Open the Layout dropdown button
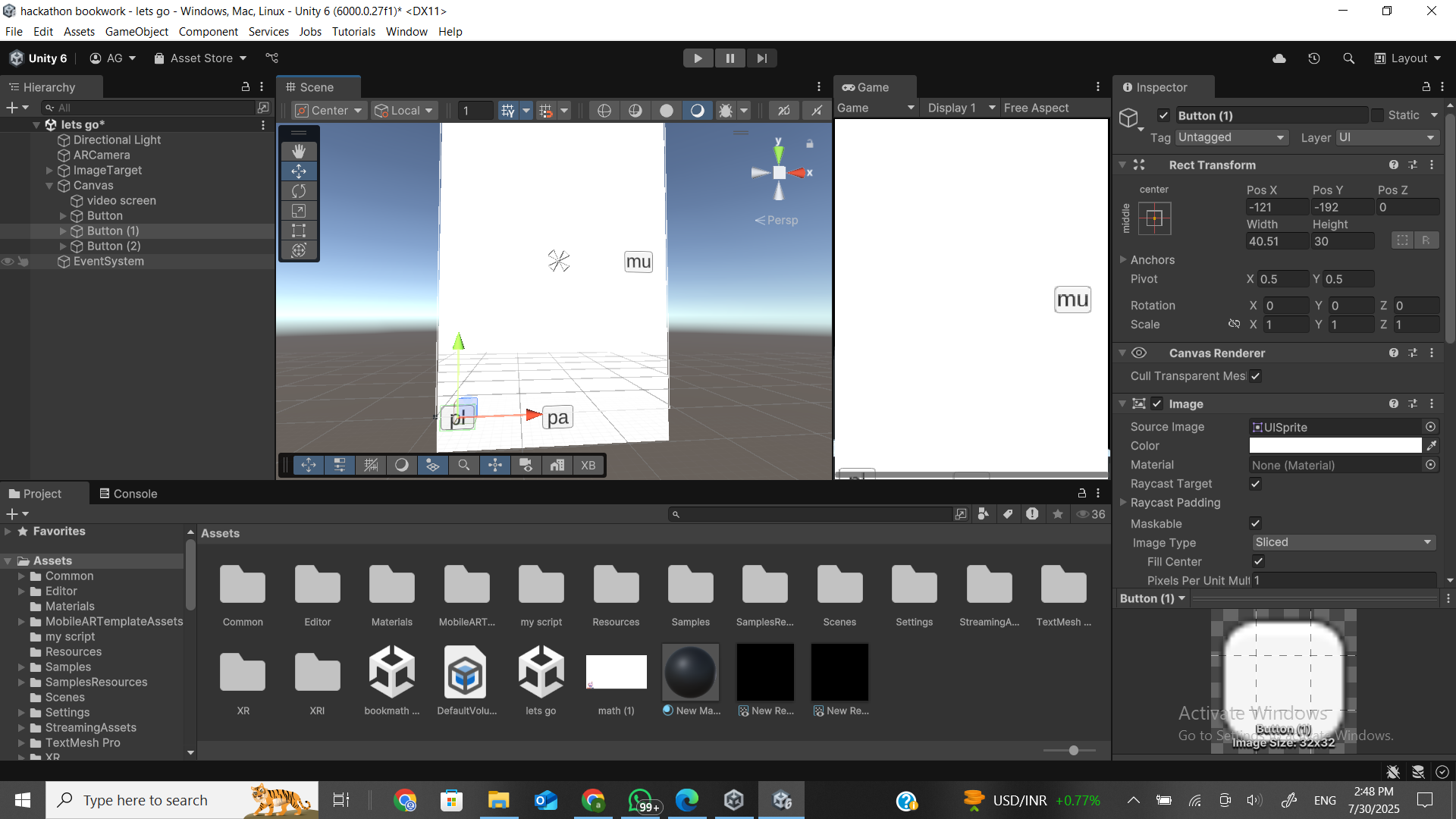This screenshot has height=819, width=1456. click(1408, 58)
